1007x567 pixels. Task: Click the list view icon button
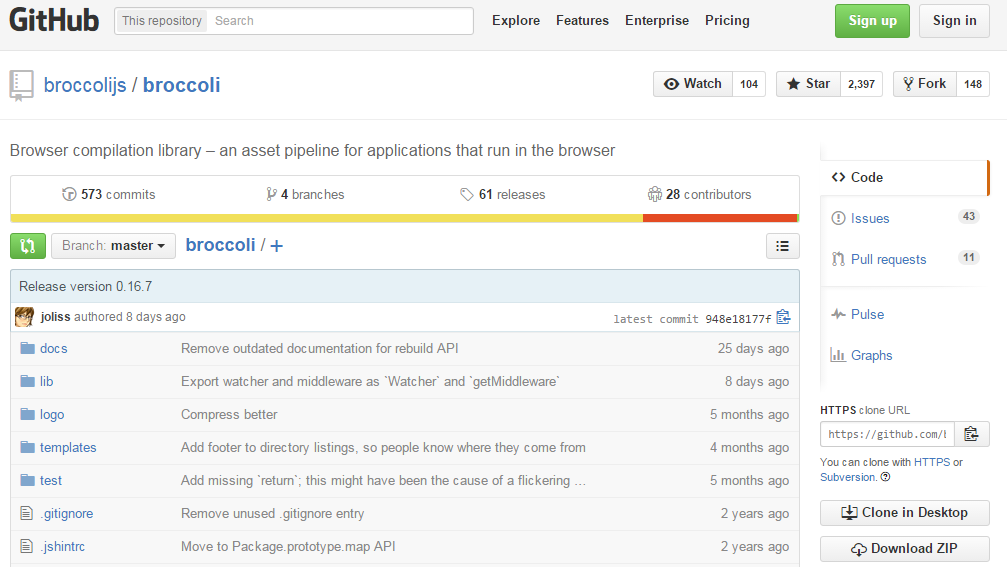pos(782,246)
